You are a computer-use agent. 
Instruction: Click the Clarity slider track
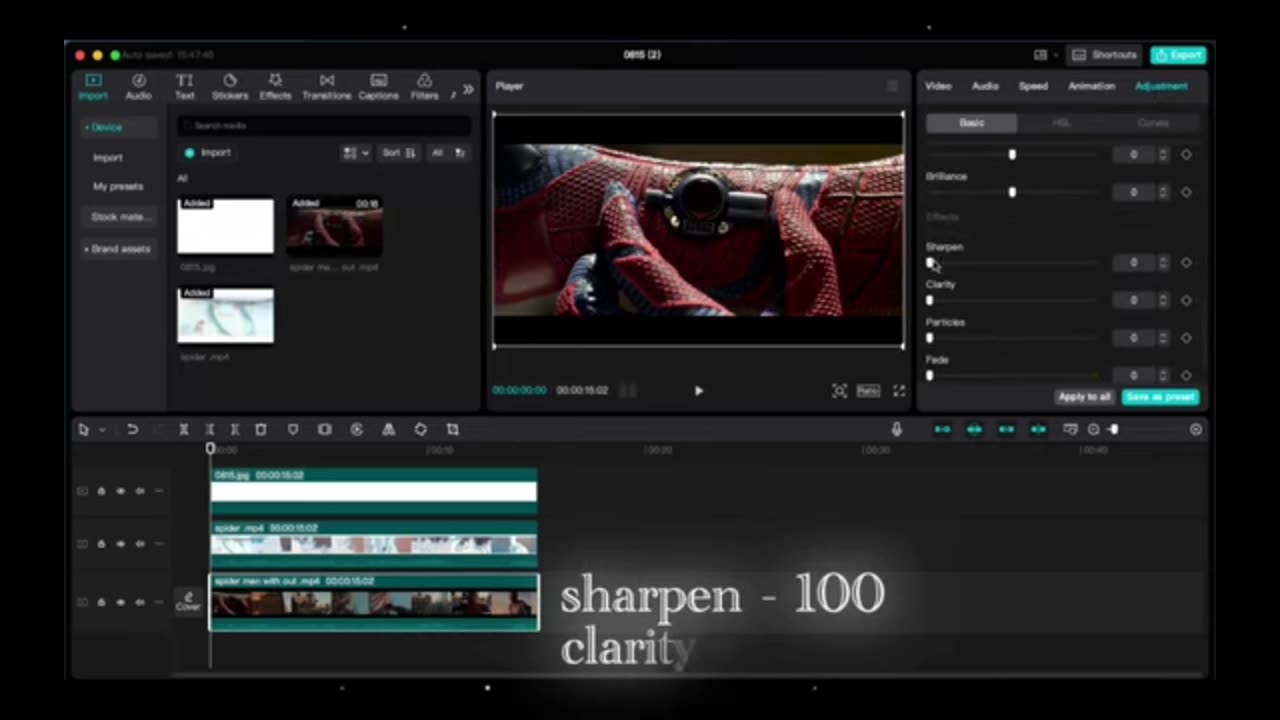[x=1011, y=300]
